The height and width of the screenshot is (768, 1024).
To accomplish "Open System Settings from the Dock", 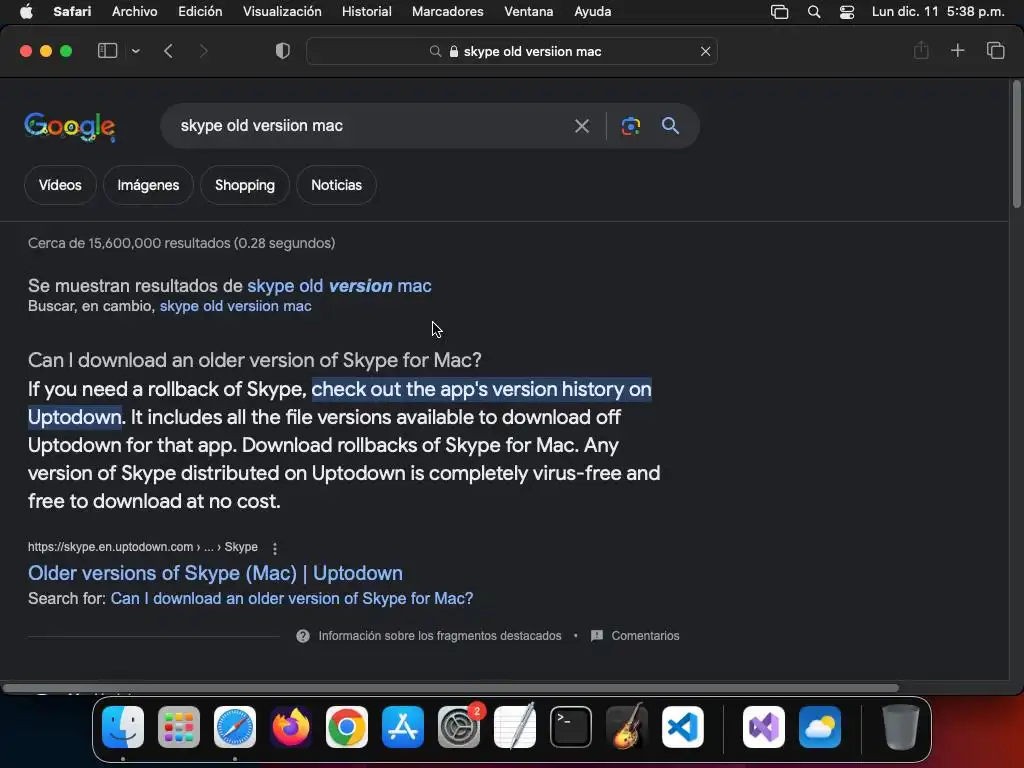I will (x=459, y=727).
